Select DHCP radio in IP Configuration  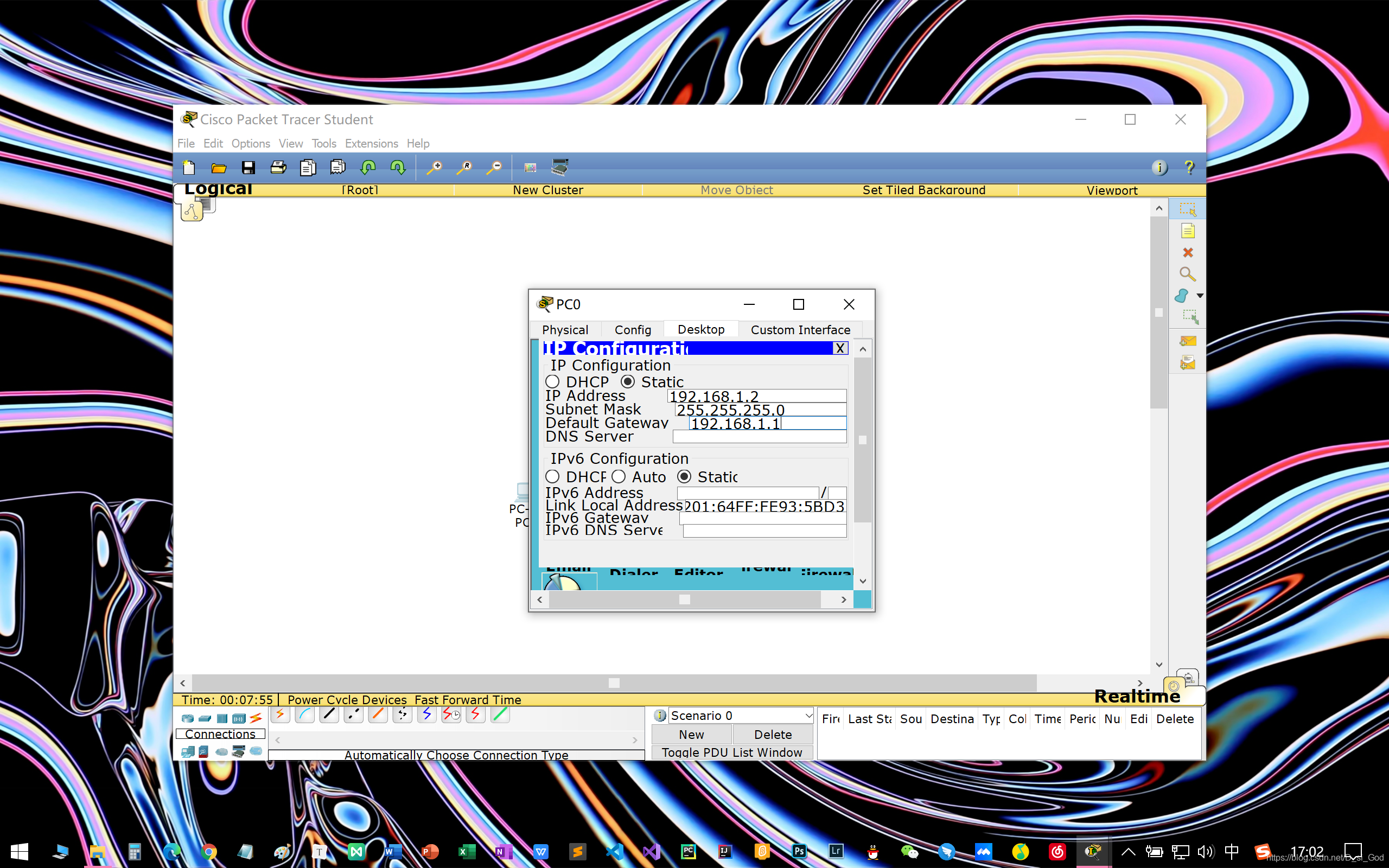[553, 382]
